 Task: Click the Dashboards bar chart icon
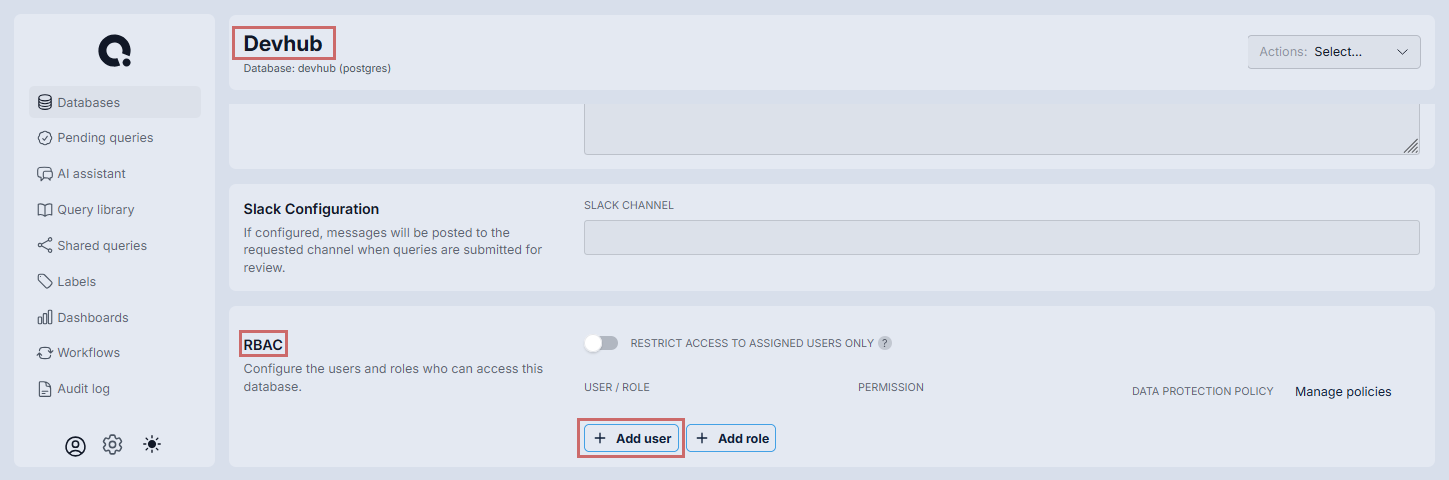45,318
